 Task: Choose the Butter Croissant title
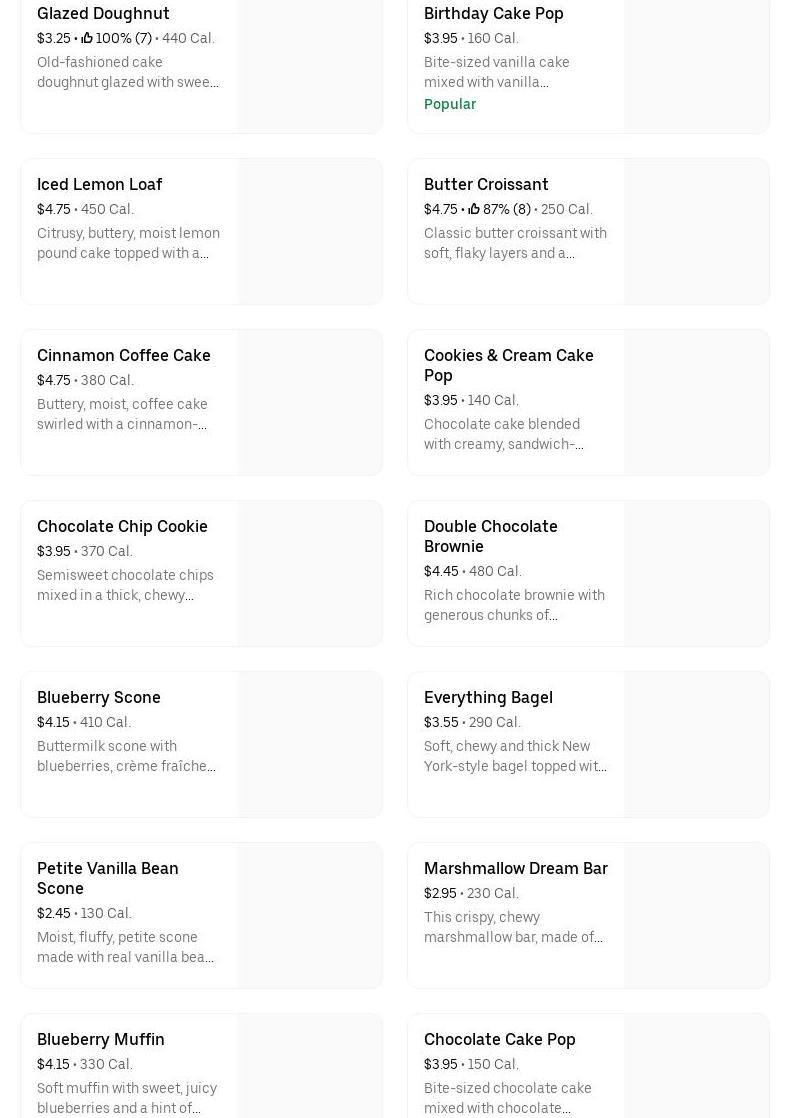point(486,184)
